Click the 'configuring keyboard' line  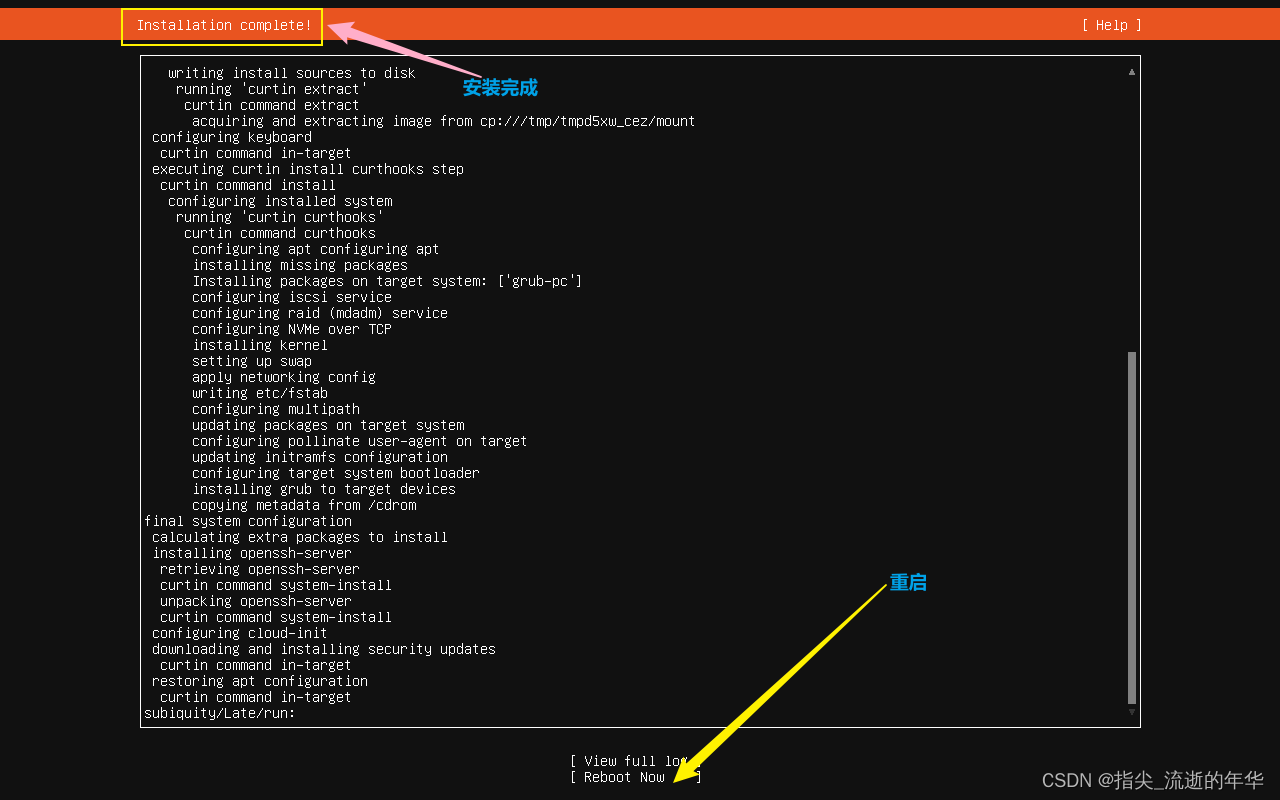coord(231,137)
